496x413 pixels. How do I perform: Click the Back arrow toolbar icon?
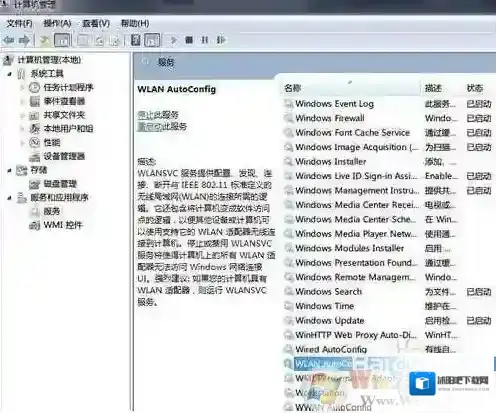pyautogui.click(x=9, y=40)
